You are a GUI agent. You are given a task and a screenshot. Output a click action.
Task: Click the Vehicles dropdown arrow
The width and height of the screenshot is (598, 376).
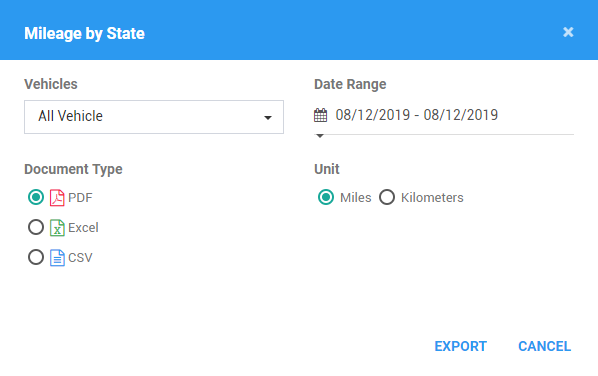pyautogui.click(x=268, y=118)
